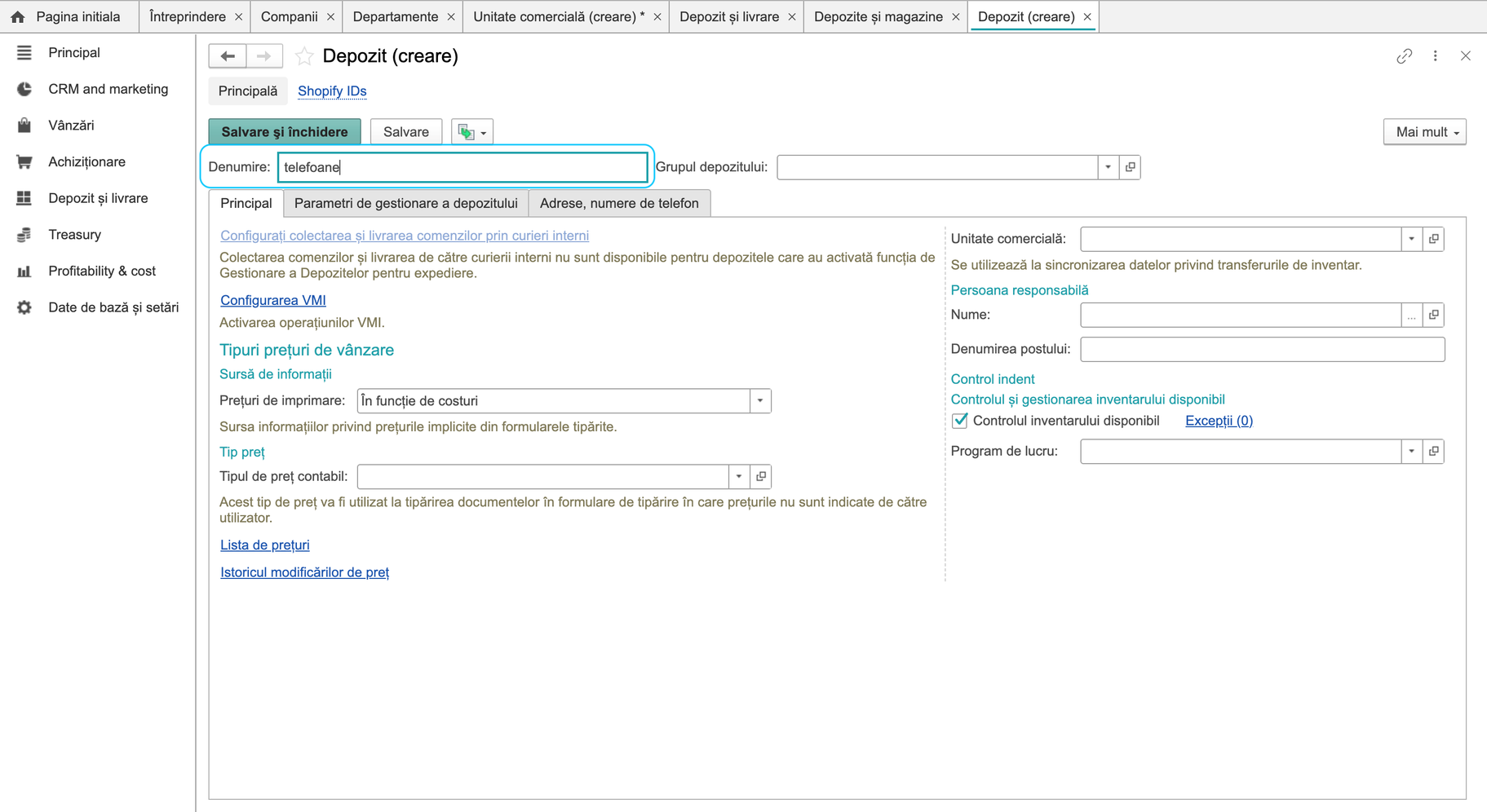
Task: Close the Depozit (creare) form with X
Action: (1466, 55)
